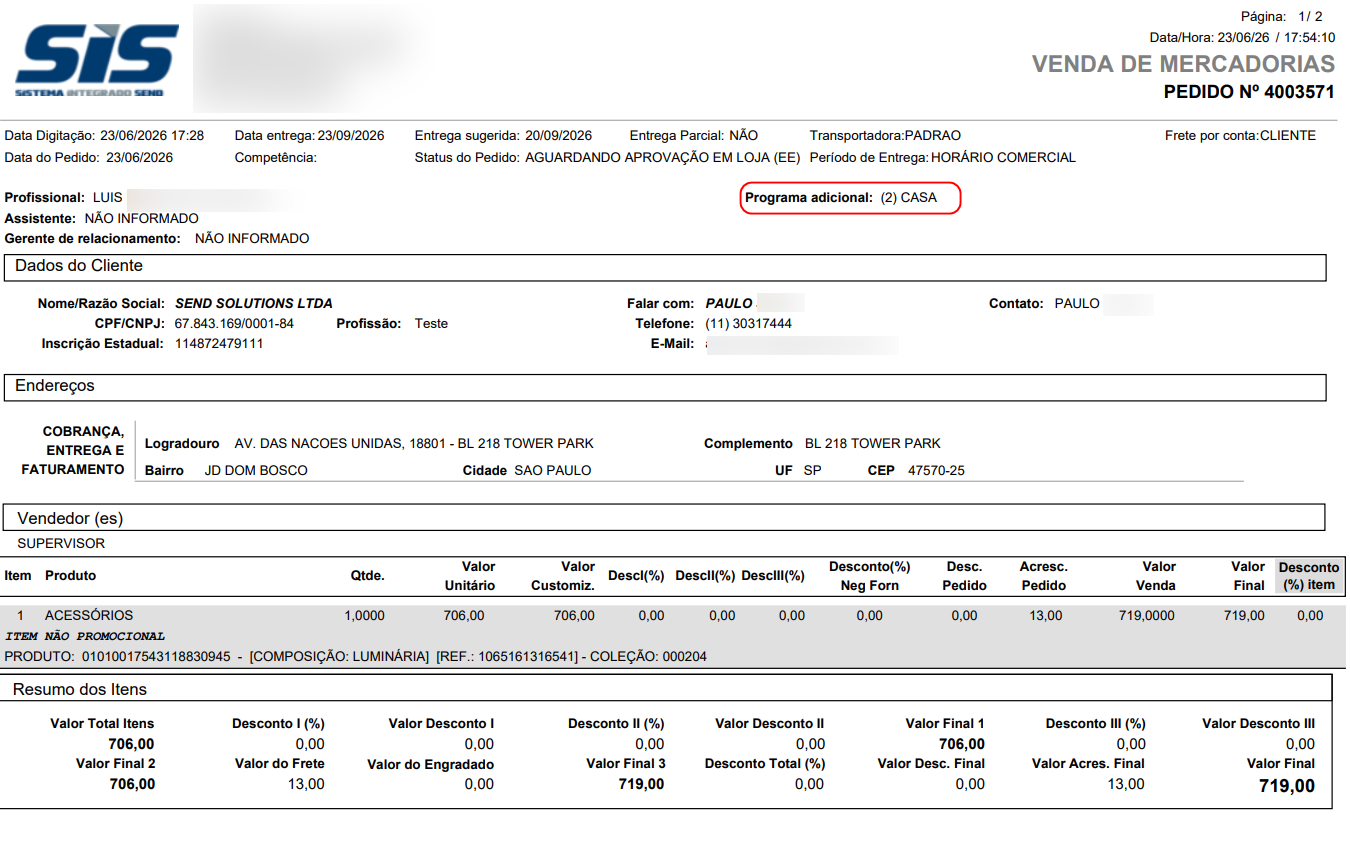Click the shaded Desconto (%) item header

point(1309,576)
